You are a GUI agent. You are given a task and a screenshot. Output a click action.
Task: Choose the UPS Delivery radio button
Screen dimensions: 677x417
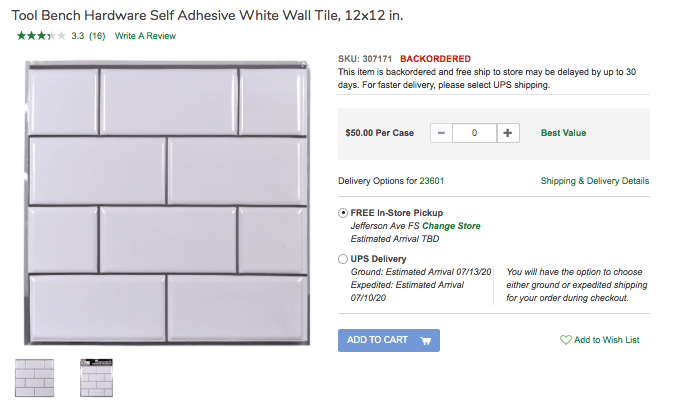click(x=344, y=259)
